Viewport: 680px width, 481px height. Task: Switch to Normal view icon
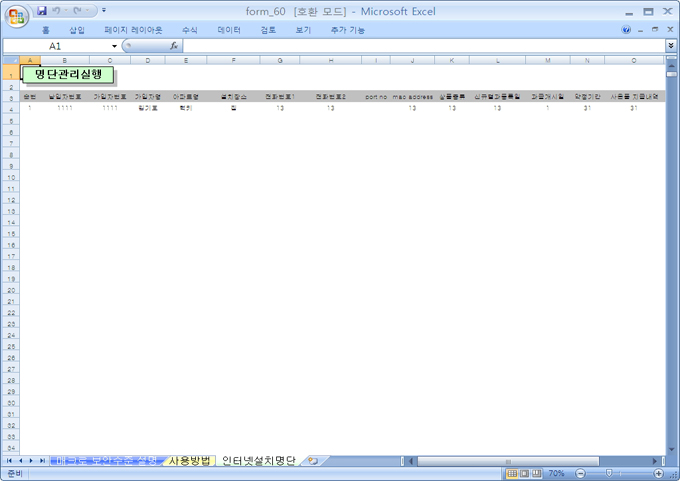click(512, 473)
